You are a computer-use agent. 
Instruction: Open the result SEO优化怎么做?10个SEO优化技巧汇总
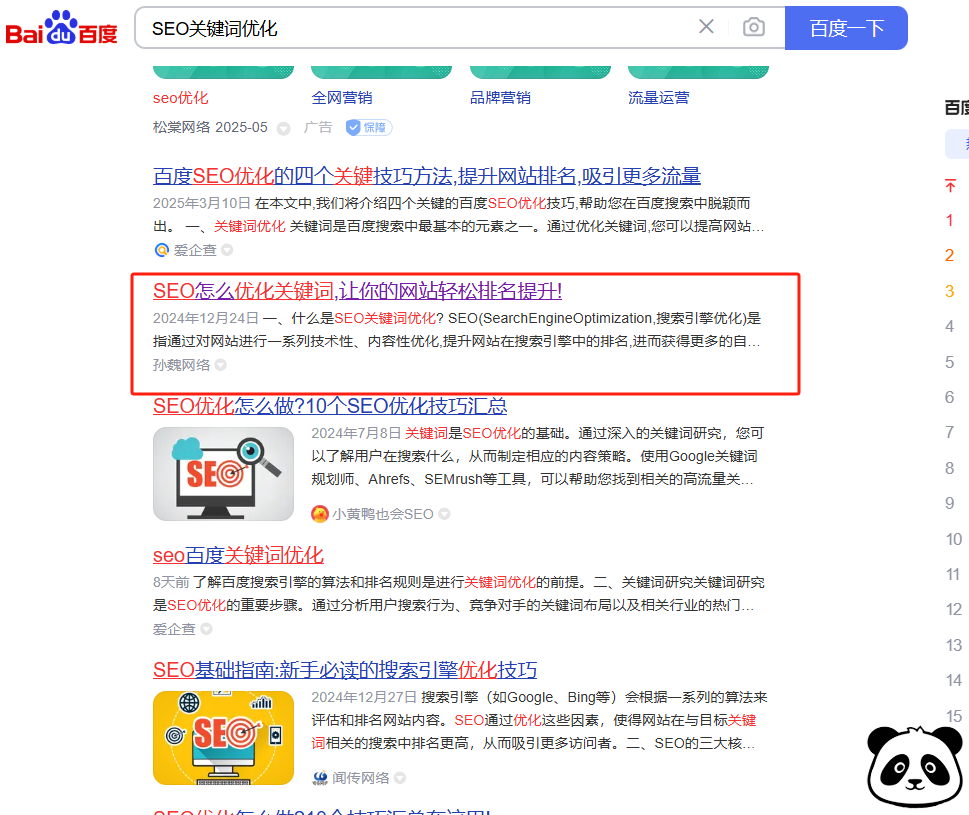[x=330, y=406]
